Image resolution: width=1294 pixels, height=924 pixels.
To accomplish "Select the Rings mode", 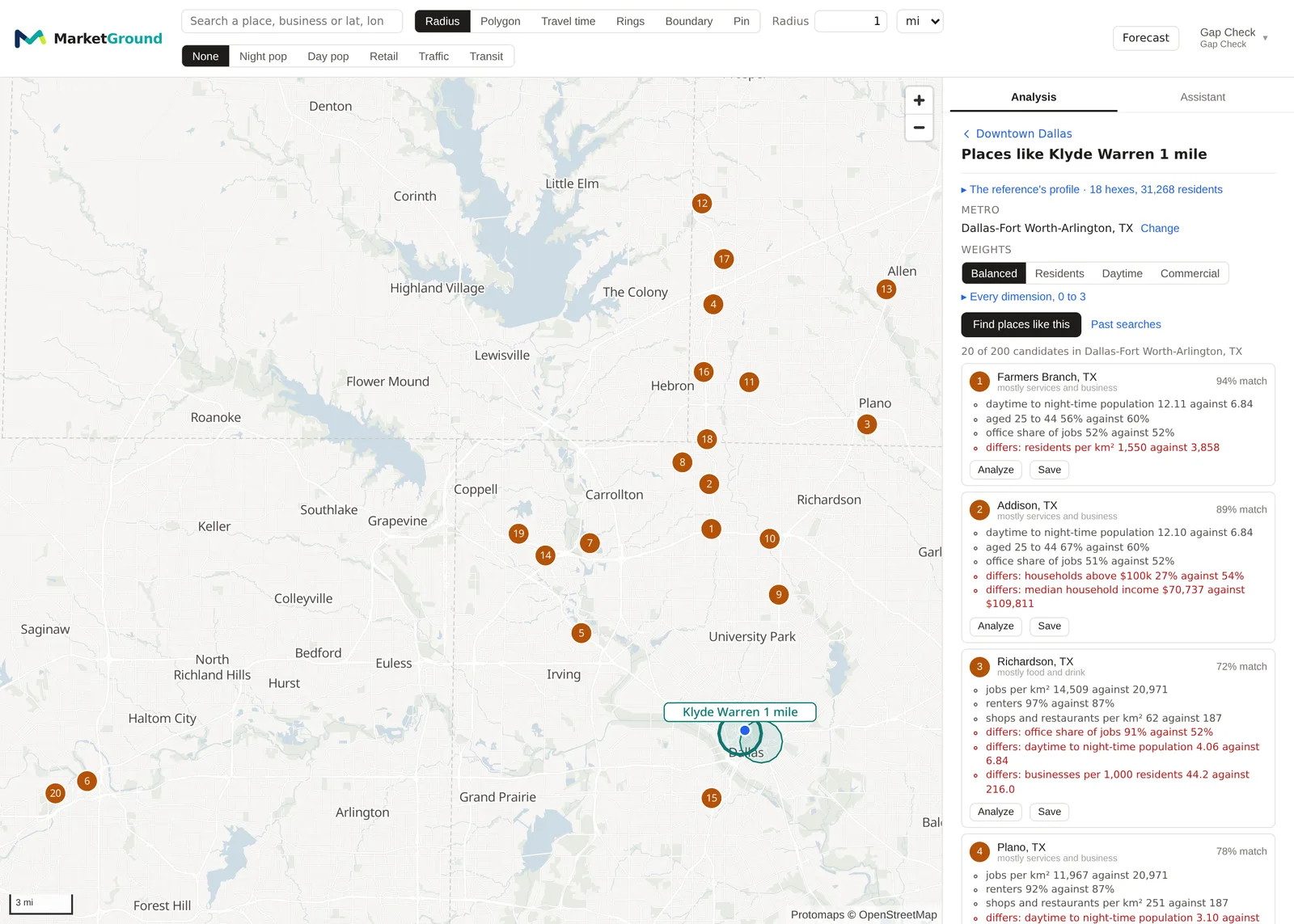I will (x=630, y=21).
